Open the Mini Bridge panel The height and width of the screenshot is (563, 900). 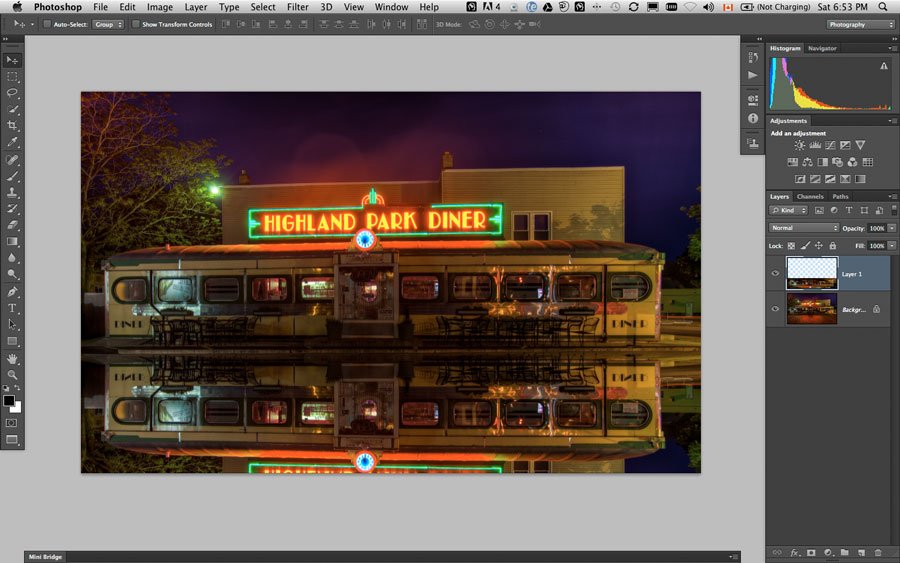(45, 557)
